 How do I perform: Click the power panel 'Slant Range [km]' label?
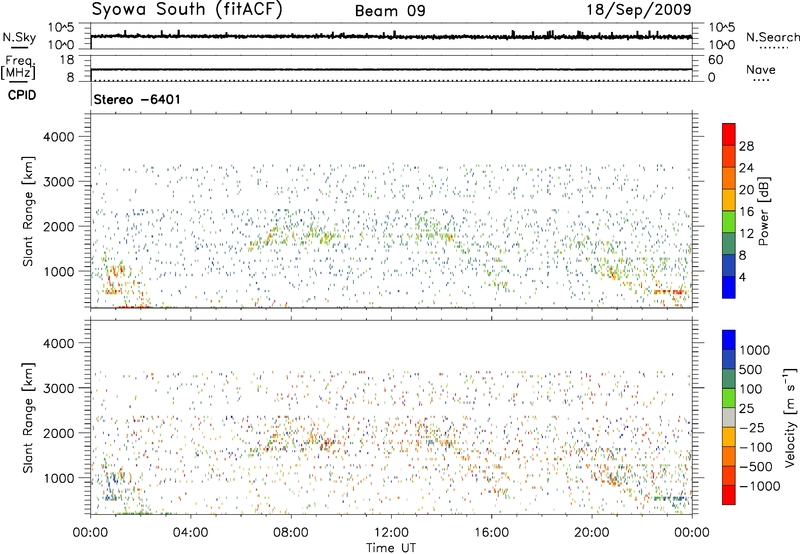(x=28, y=211)
